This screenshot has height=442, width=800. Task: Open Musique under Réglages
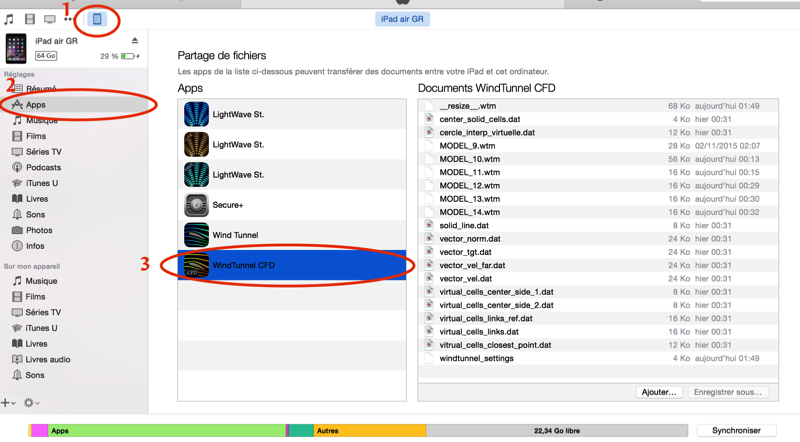point(42,120)
